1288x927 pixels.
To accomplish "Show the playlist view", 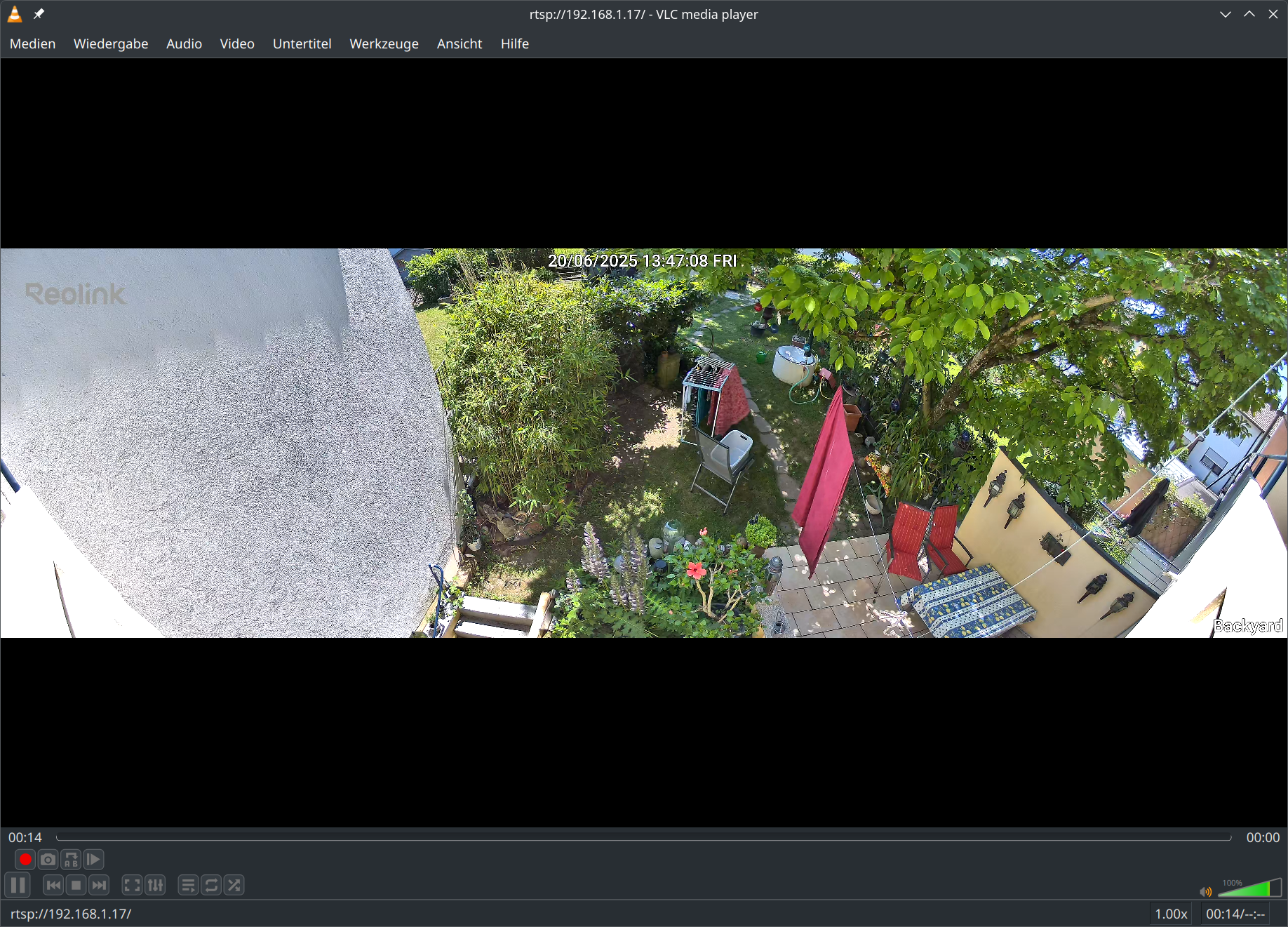I will click(188, 886).
